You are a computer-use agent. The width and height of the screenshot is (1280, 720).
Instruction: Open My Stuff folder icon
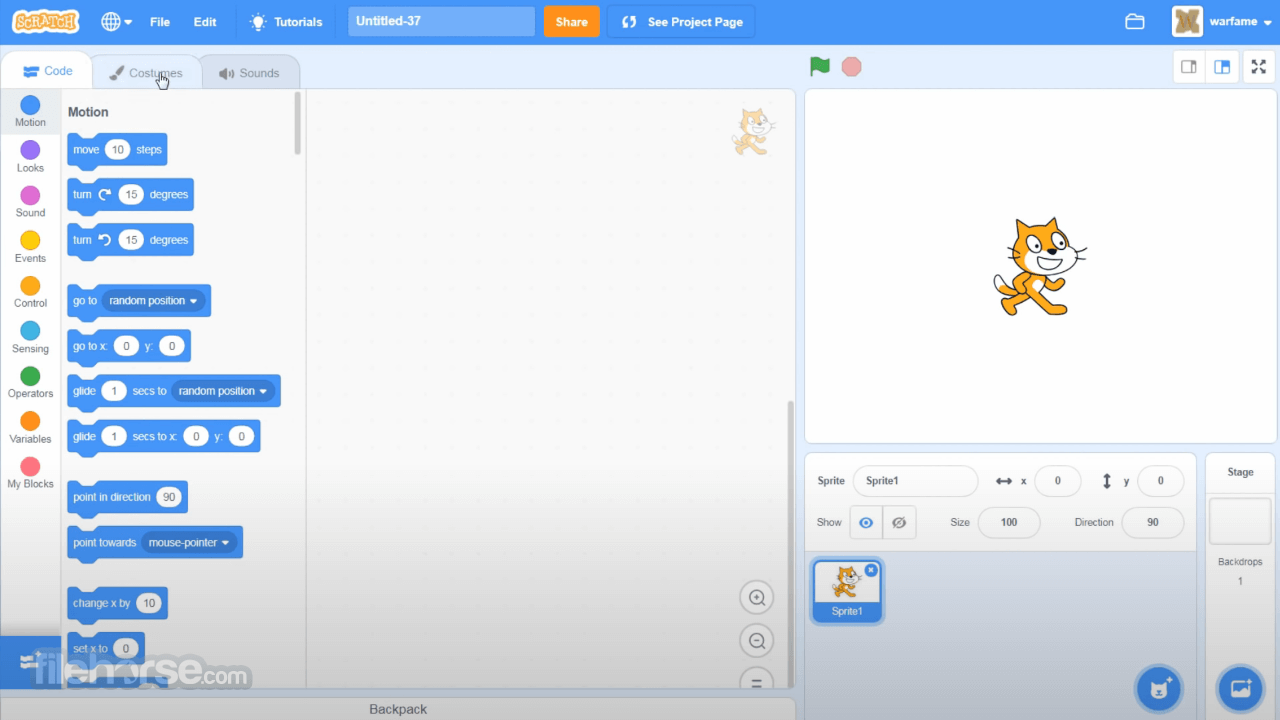tap(1135, 22)
